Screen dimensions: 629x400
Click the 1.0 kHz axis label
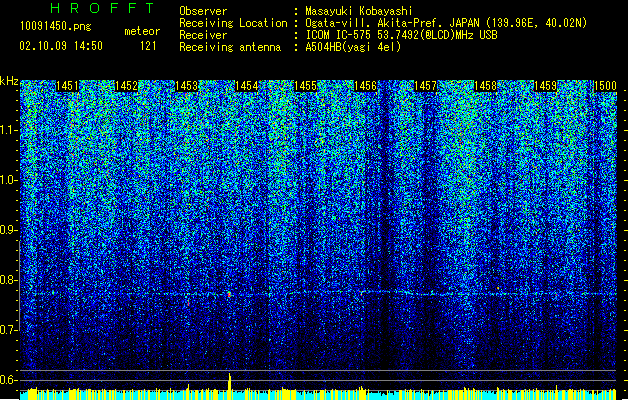click(8, 180)
